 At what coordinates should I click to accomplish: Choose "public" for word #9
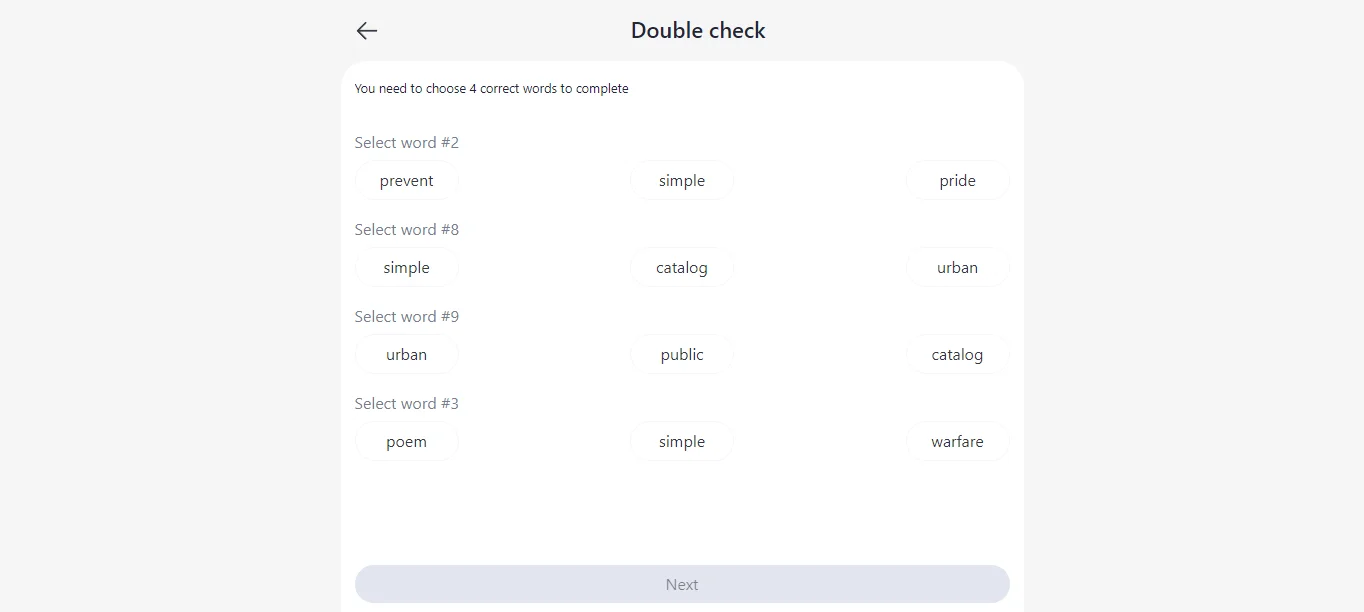coord(682,355)
